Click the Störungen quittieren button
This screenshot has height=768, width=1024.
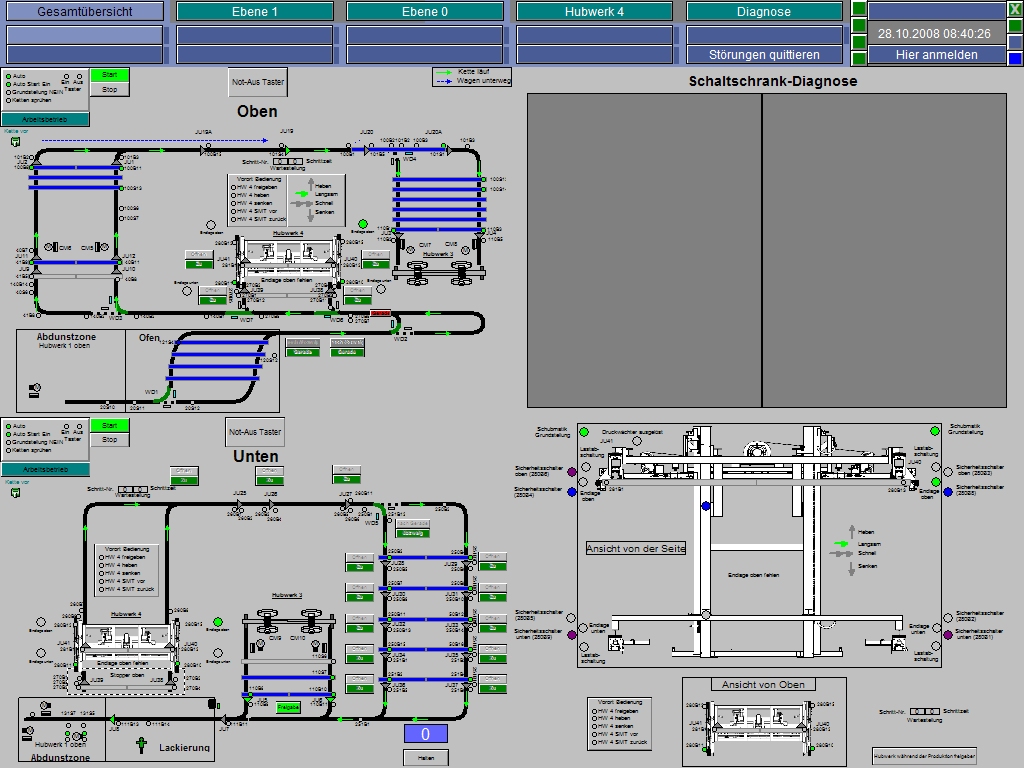764,54
